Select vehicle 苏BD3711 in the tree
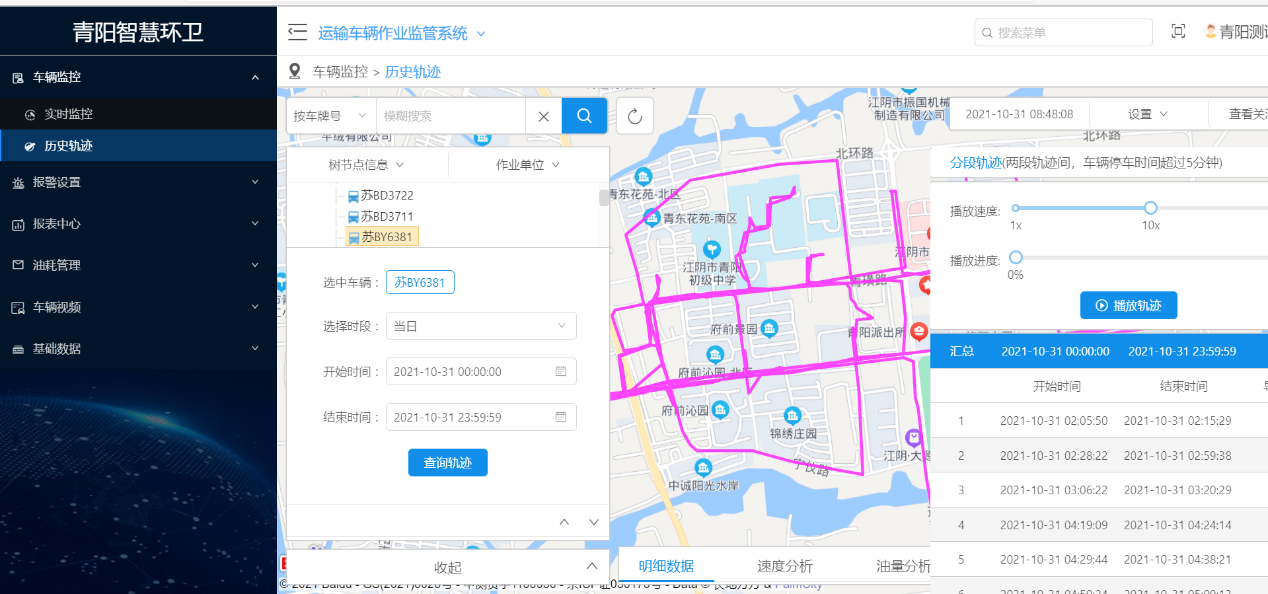1268x594 pixels. click(x=386, y=216)
